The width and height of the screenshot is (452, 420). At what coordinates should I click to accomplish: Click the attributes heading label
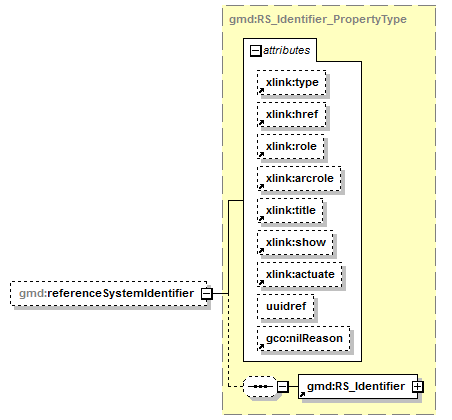click(287, 50)
